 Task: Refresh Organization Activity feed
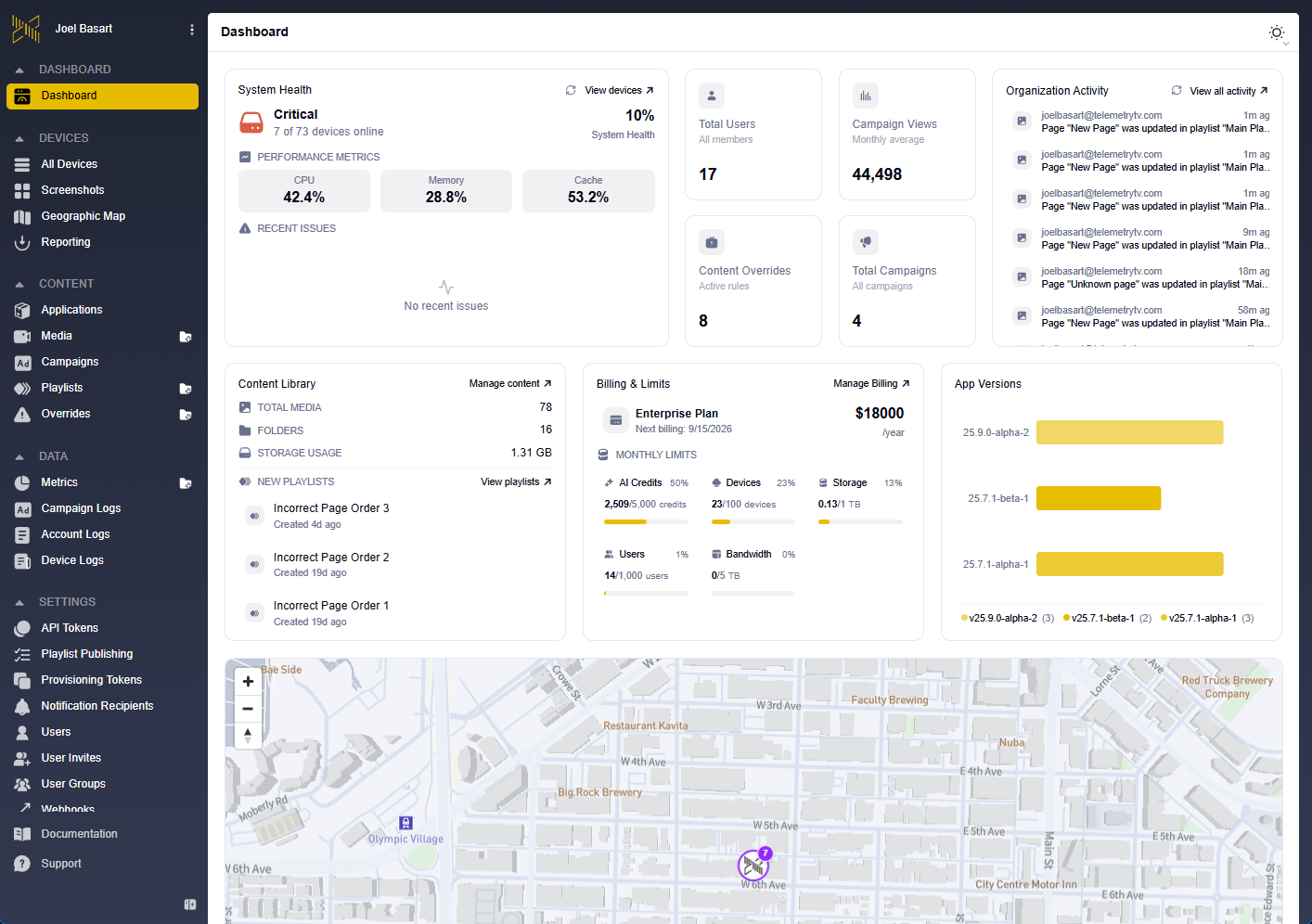[x=1177, y=91]
